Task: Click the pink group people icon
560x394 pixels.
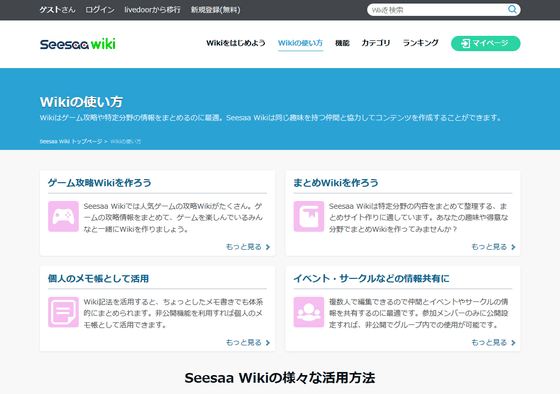Action: click(309, 312)
